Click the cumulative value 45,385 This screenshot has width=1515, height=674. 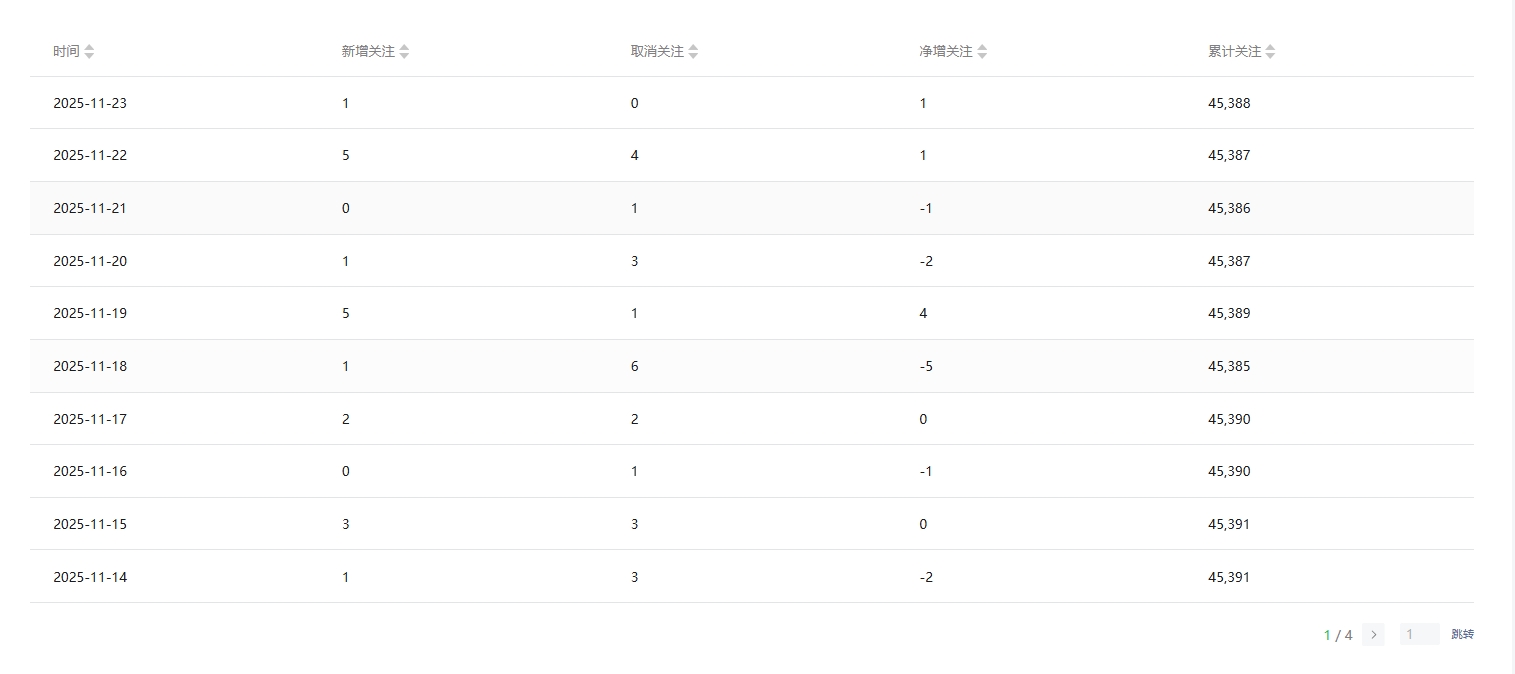coord(1229,366)
